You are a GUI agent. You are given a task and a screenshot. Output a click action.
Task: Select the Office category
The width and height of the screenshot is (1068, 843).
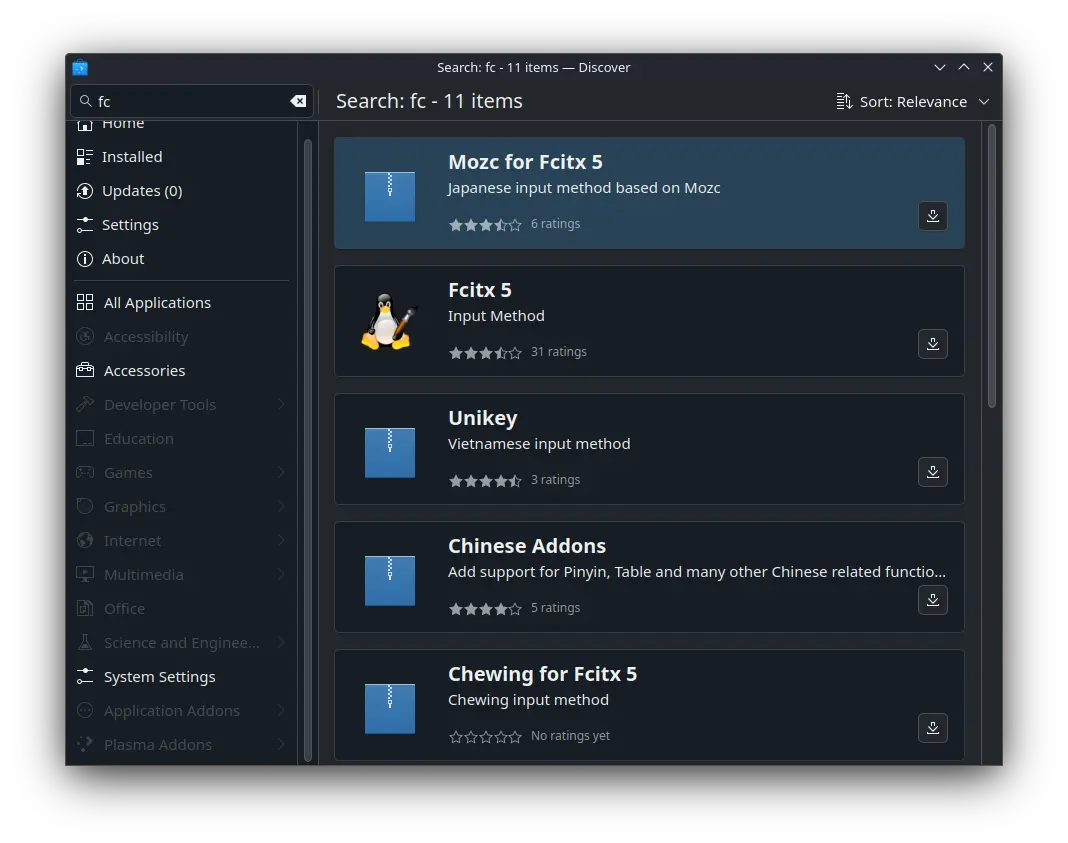tap(182, 609)
